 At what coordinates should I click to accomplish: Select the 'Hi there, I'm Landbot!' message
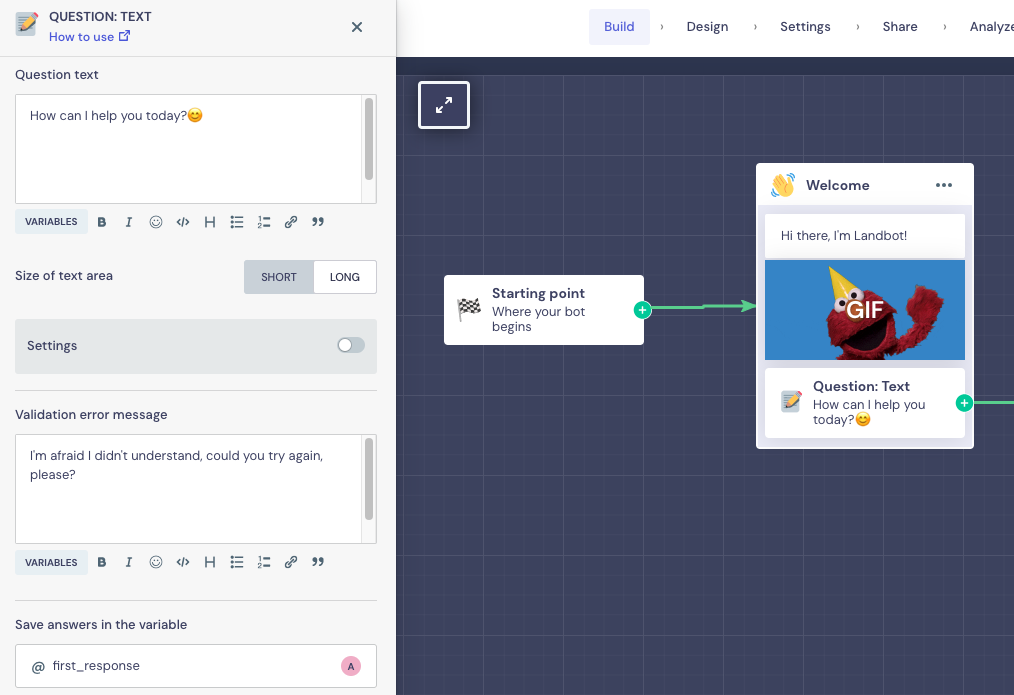click(865, 236)
